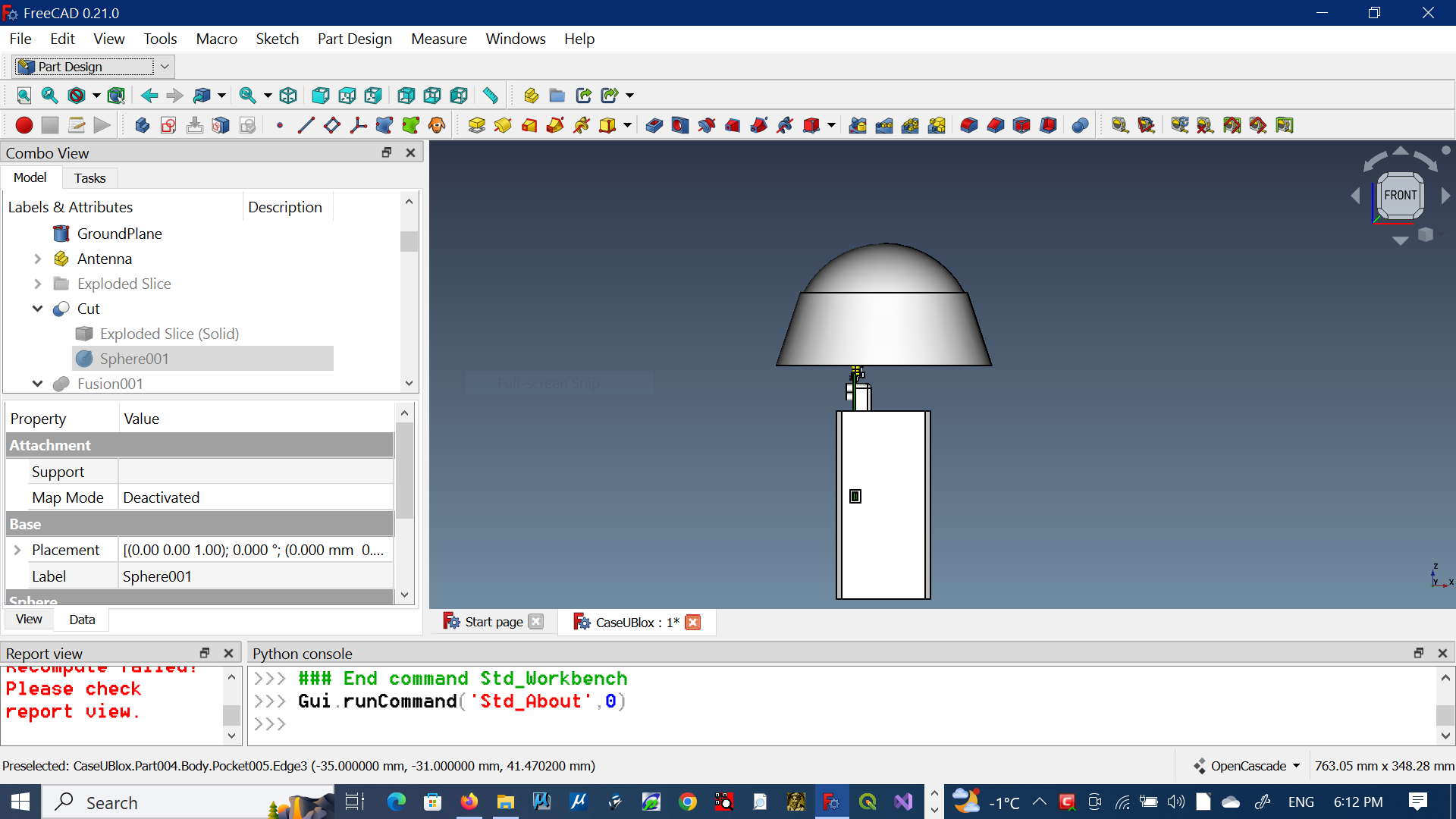Collapse the Cut tree node
The width and height of the screenshot is (1456, 819).
click(37, 309)
